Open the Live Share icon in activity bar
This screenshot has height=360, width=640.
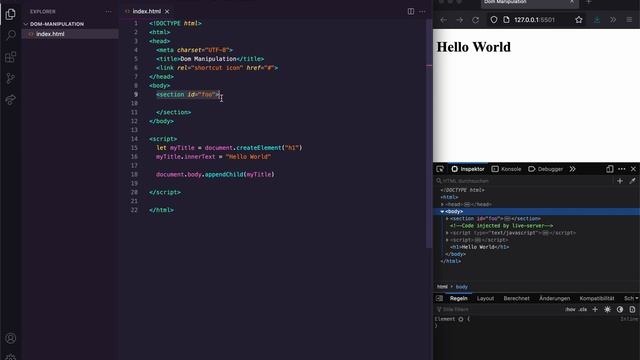(x=11, y=100)
